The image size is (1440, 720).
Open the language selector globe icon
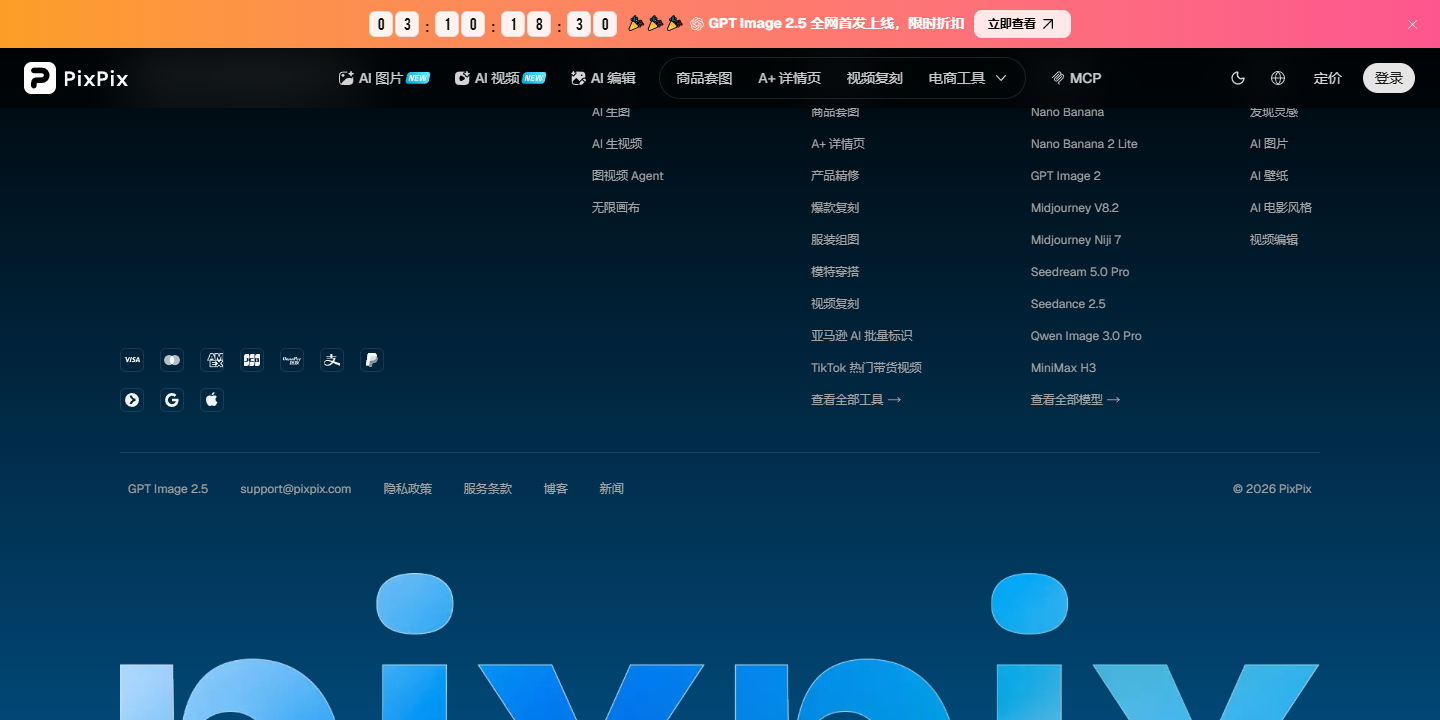[1278, 78]
